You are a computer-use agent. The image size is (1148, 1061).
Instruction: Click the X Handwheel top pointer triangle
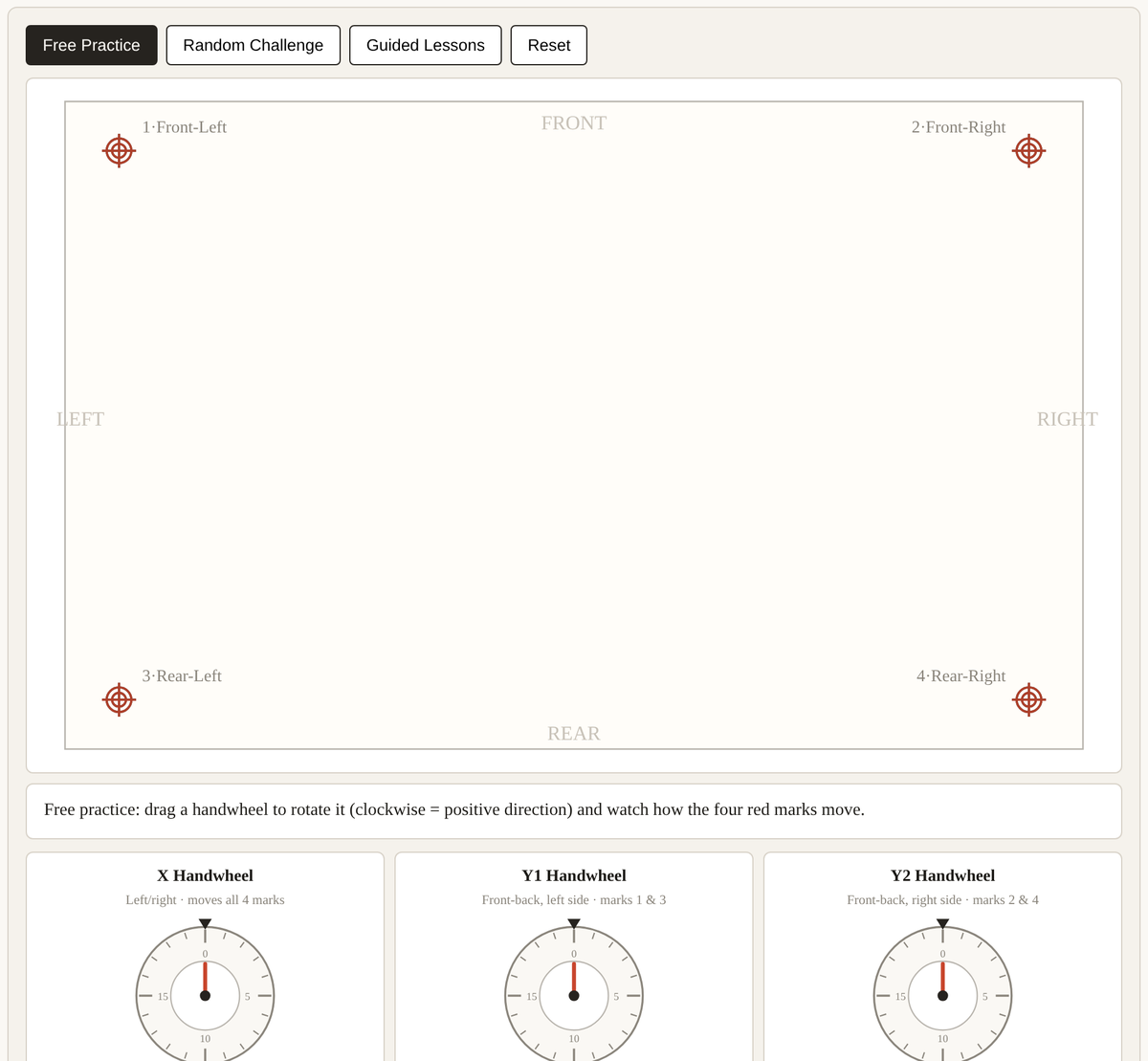tap(205, 923)
